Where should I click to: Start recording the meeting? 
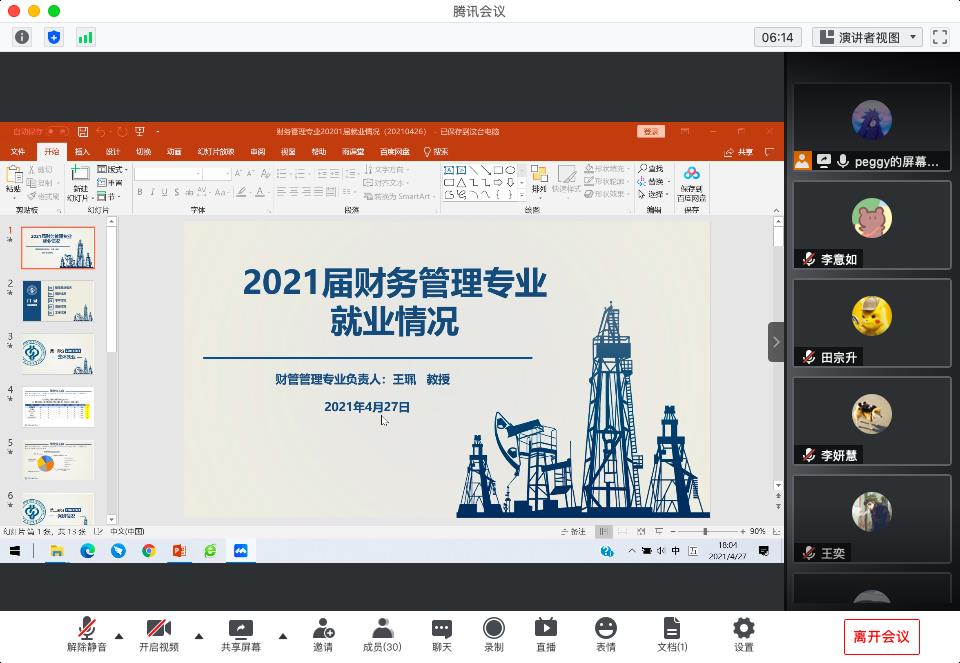pos(494,634)
